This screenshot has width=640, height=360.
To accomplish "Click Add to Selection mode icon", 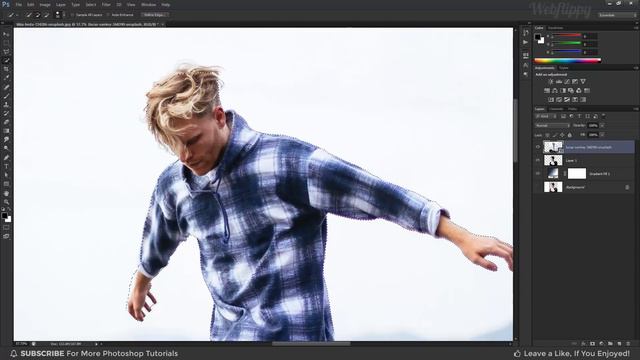I will 38,15.
